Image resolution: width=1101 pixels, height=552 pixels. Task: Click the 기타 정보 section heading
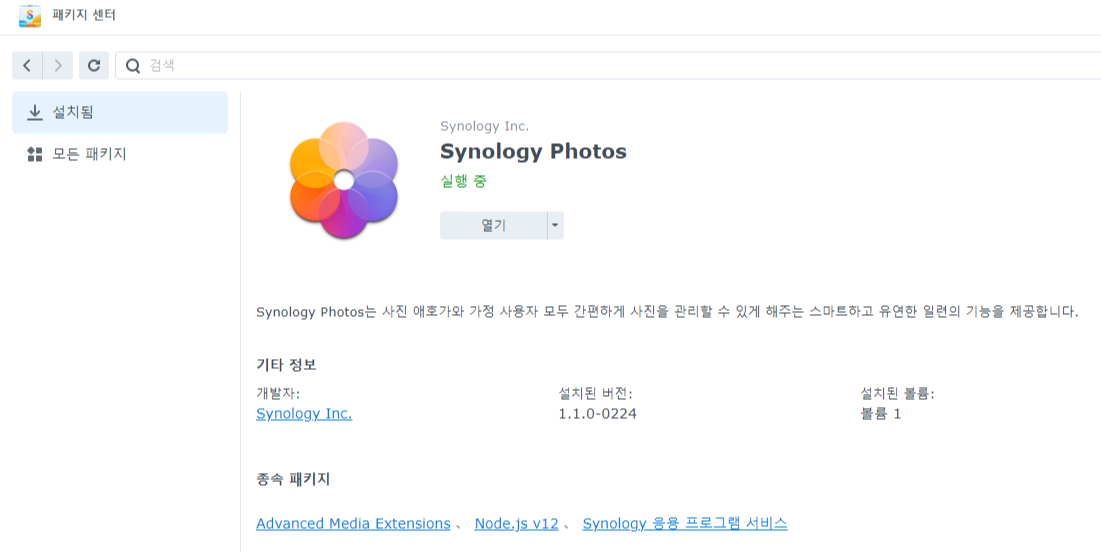click(286, 365)
